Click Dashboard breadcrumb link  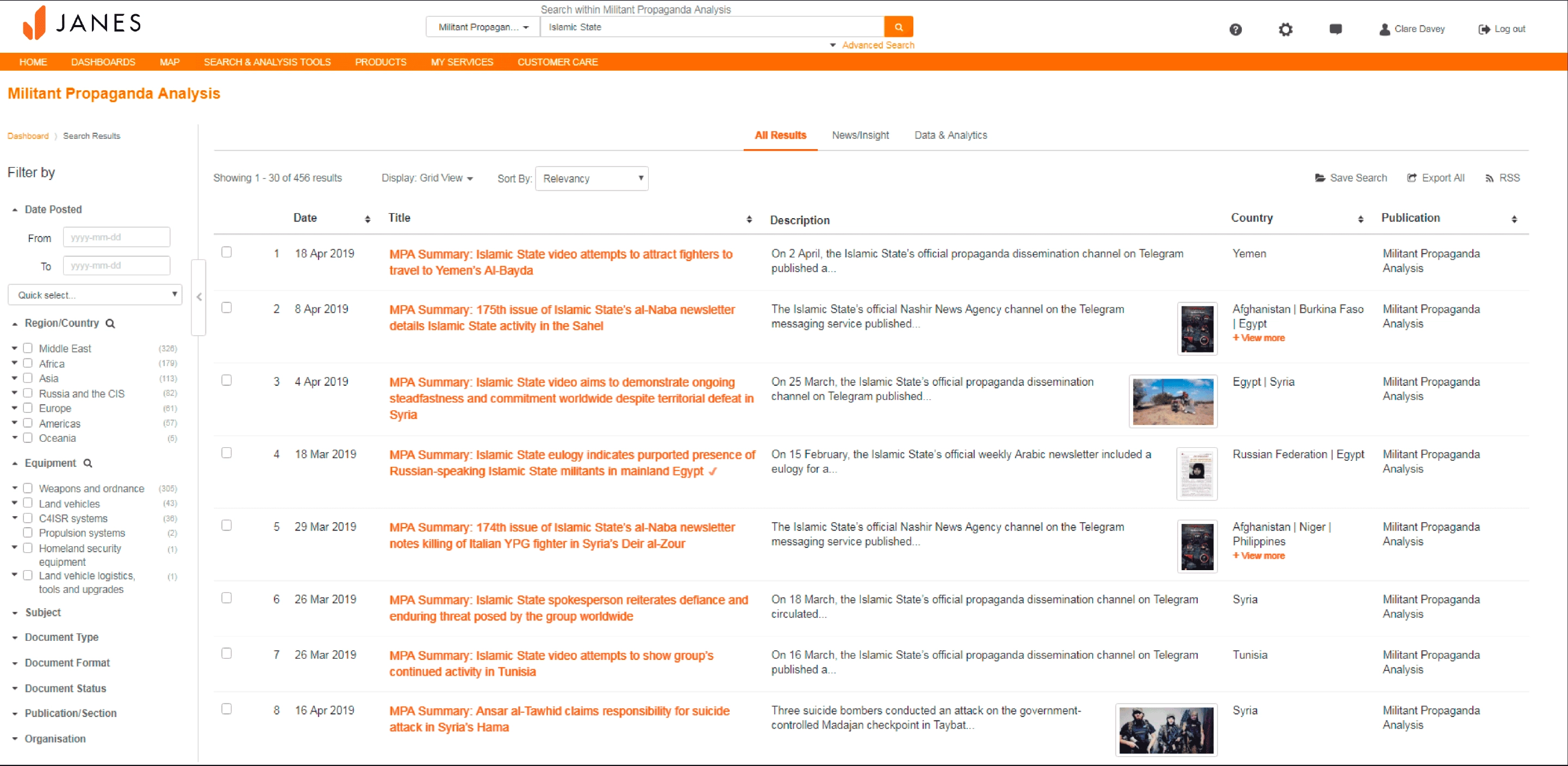click(x=28, y=136)
